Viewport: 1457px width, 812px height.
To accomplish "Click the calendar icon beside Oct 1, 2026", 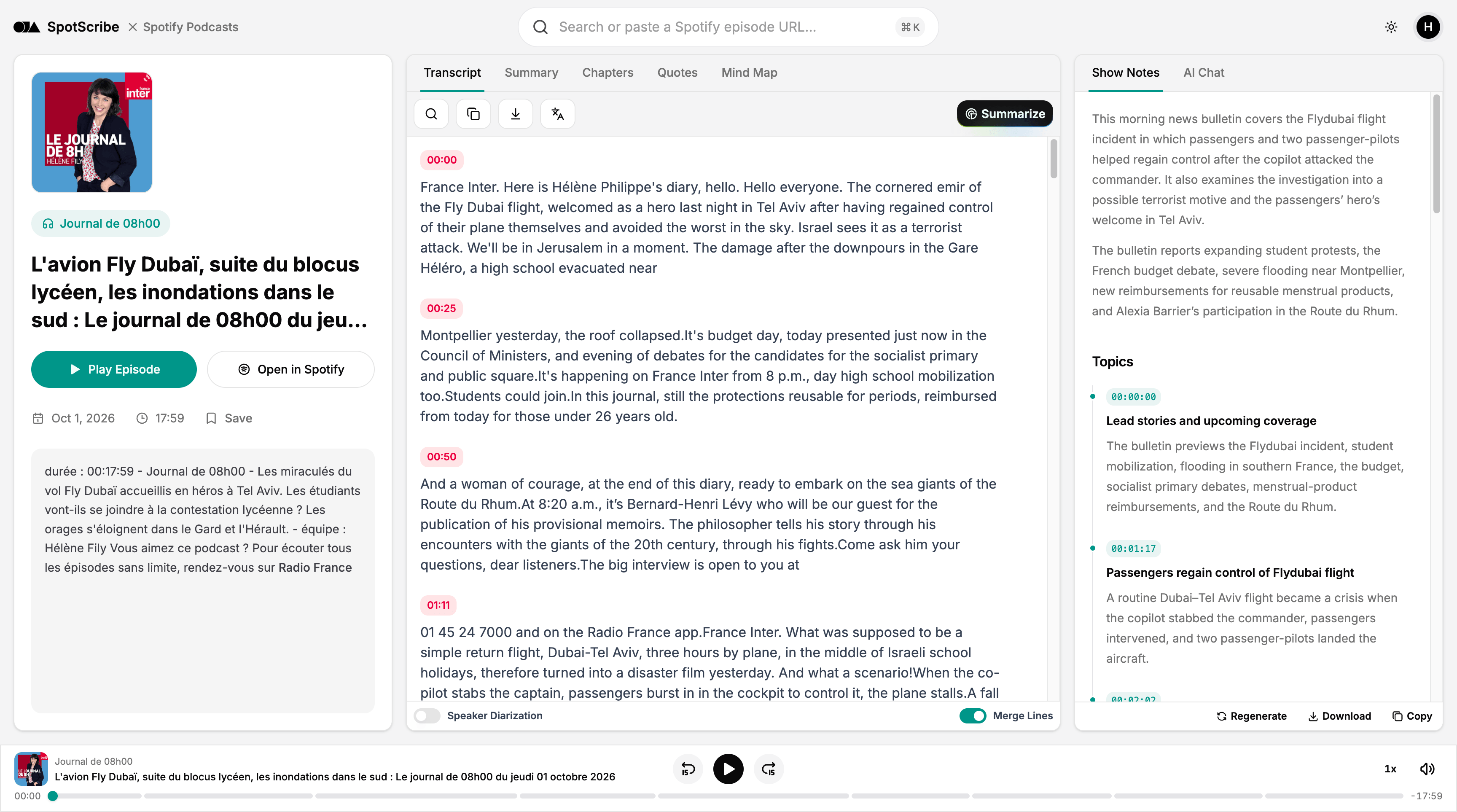I will click(38, 419).
